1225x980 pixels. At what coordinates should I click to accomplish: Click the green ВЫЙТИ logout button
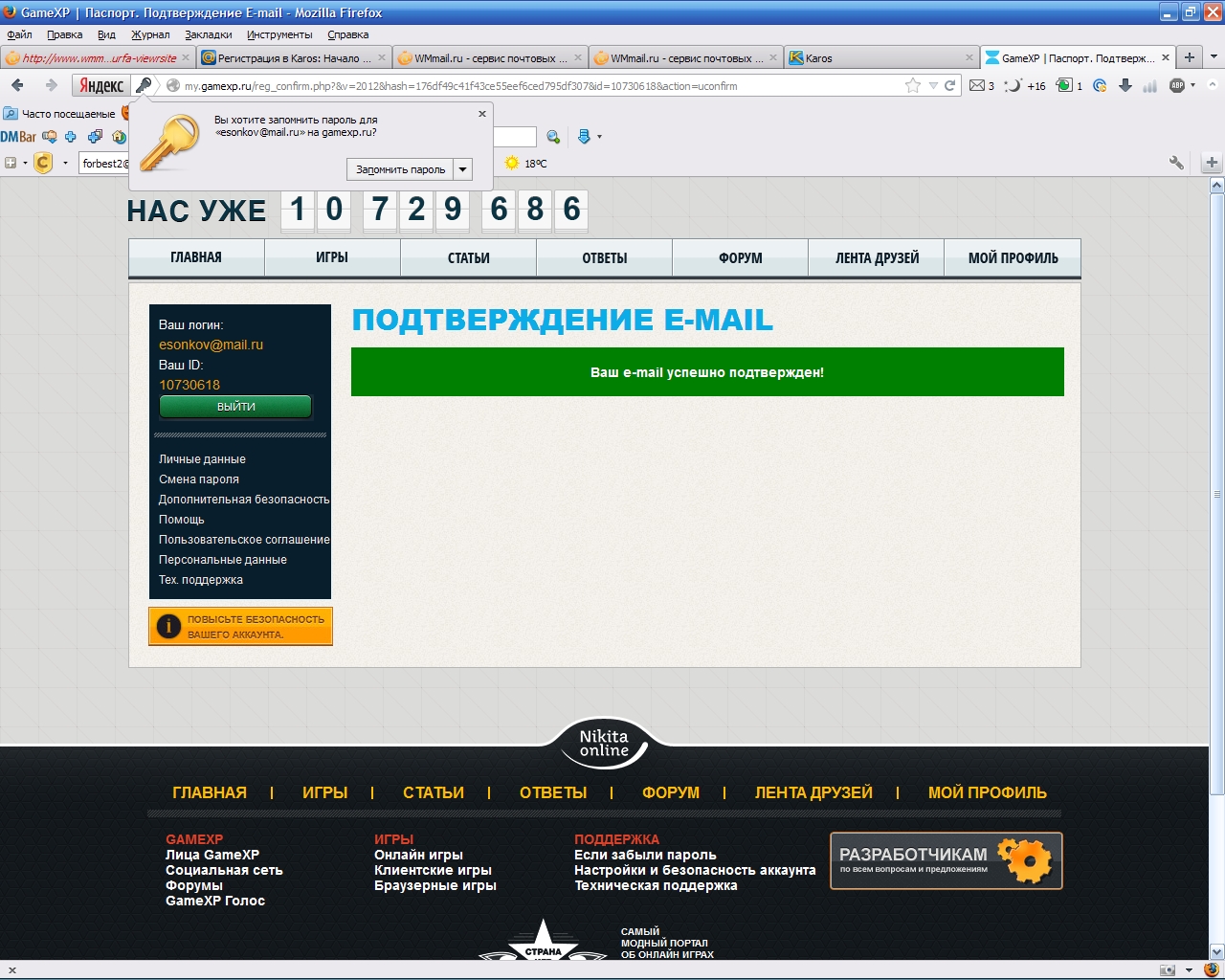tap(235, 407)
